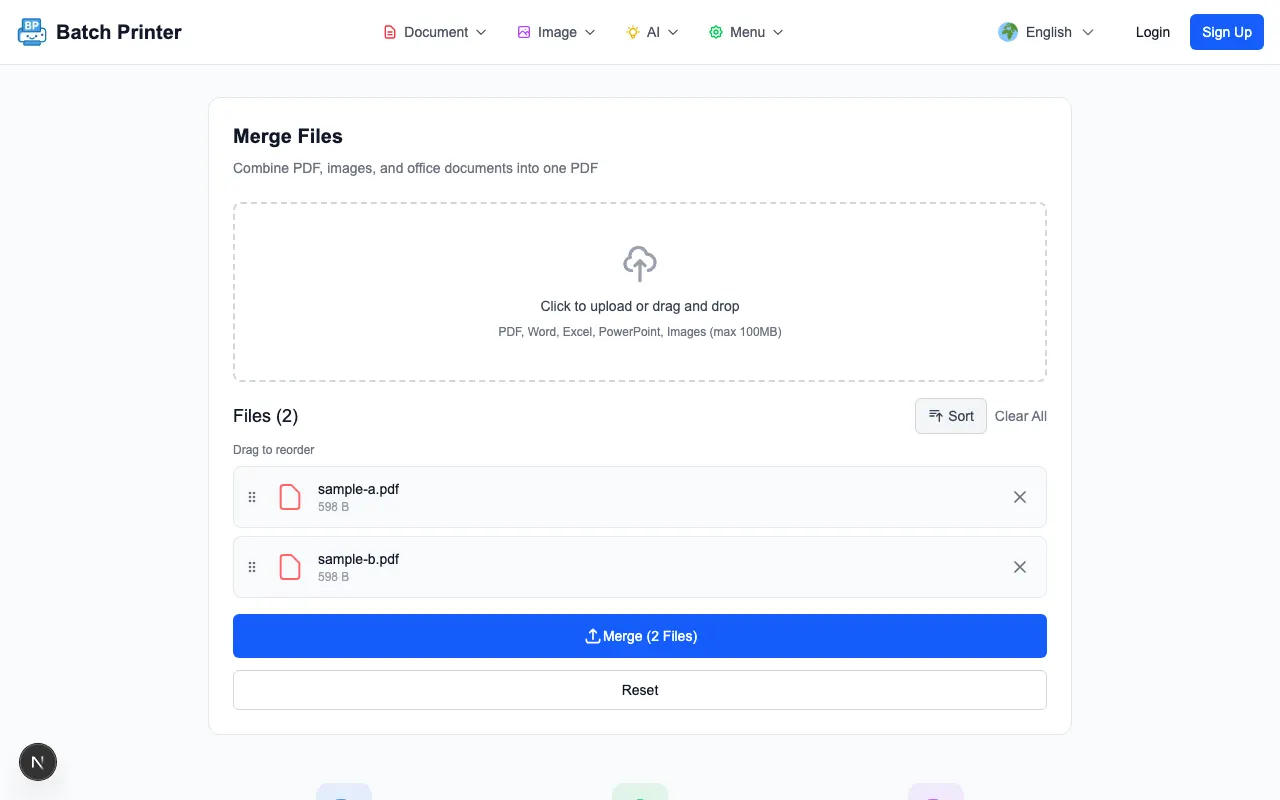
Task: Expand the AI chevron arrow
Action: click(673, 32)
